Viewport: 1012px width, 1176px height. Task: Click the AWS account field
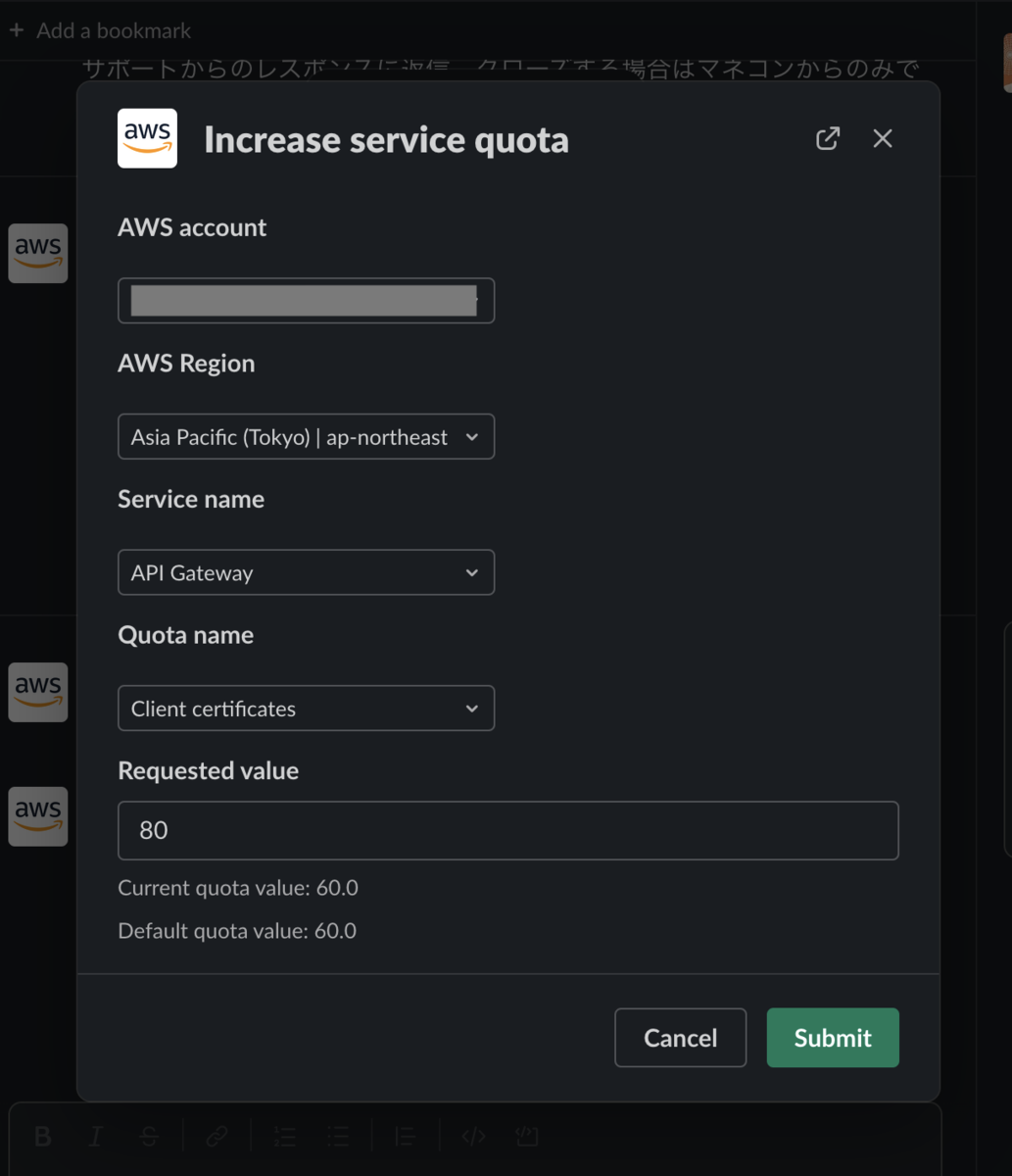[306, 301]
